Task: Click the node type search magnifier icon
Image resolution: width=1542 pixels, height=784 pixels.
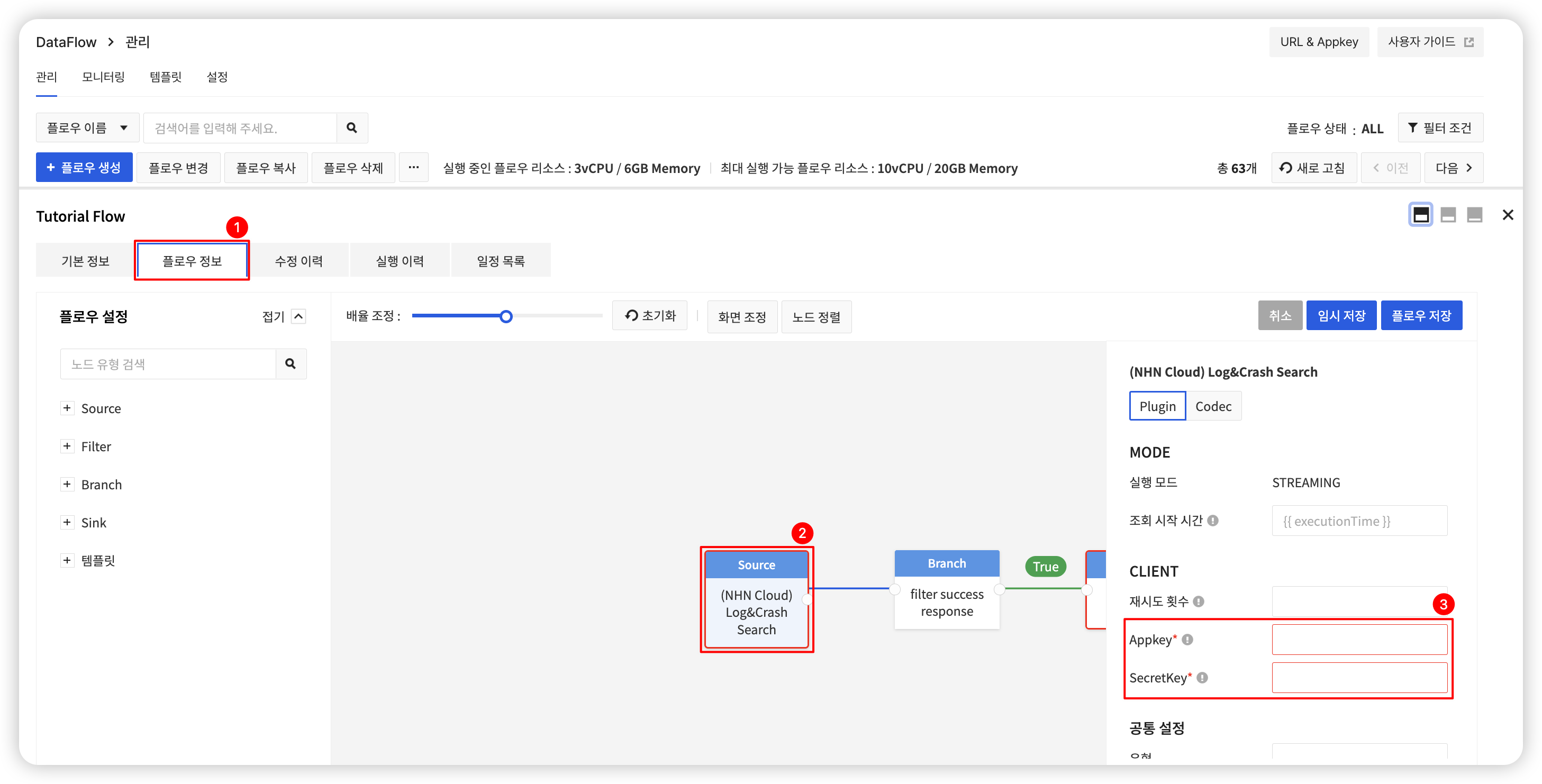Action: pyautogui.click(x=291, y=364)
